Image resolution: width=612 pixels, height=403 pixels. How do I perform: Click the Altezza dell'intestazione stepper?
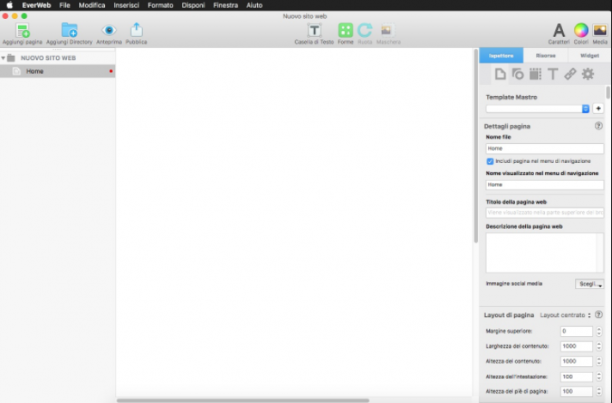point(599,376)
